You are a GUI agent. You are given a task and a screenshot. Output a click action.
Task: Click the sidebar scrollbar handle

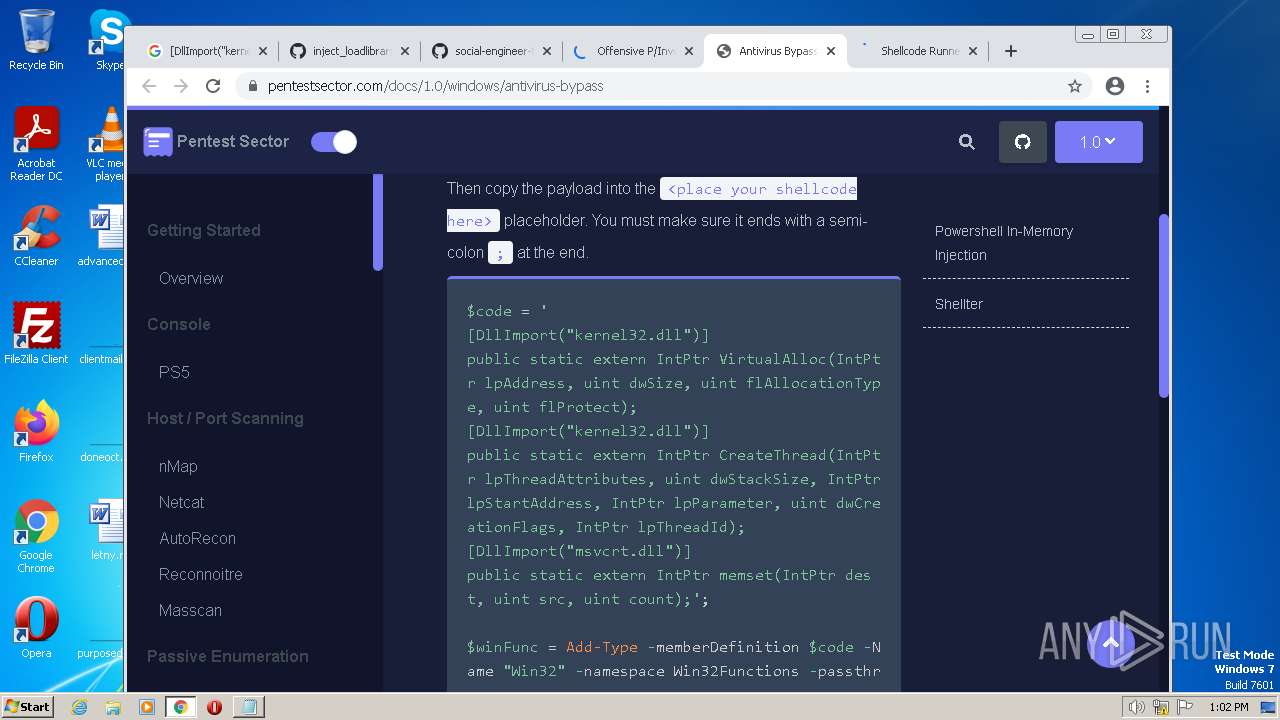click(x=378, y=222)
